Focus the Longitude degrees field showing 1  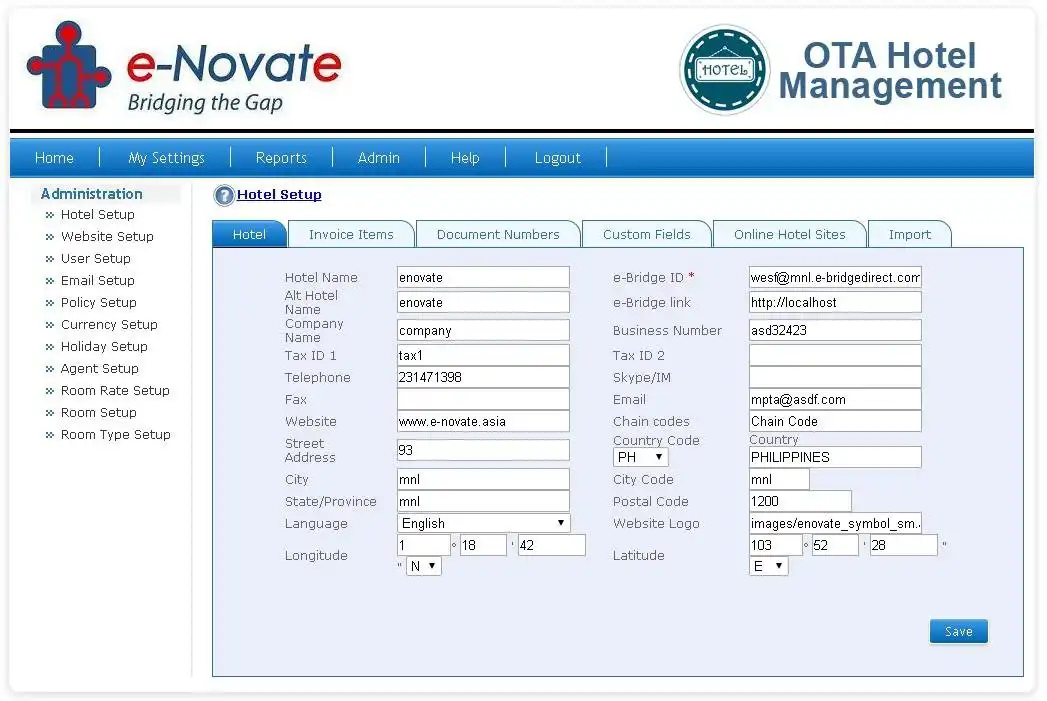coord(424,545)
